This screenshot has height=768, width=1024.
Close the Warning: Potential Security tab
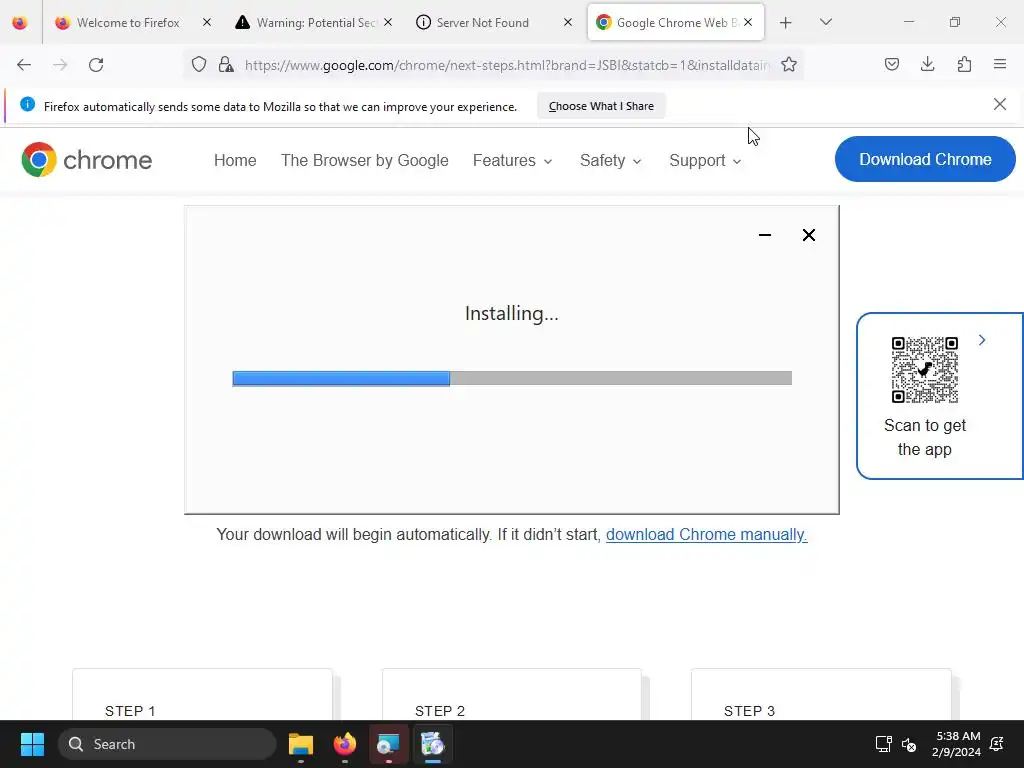tap(388, 22)
